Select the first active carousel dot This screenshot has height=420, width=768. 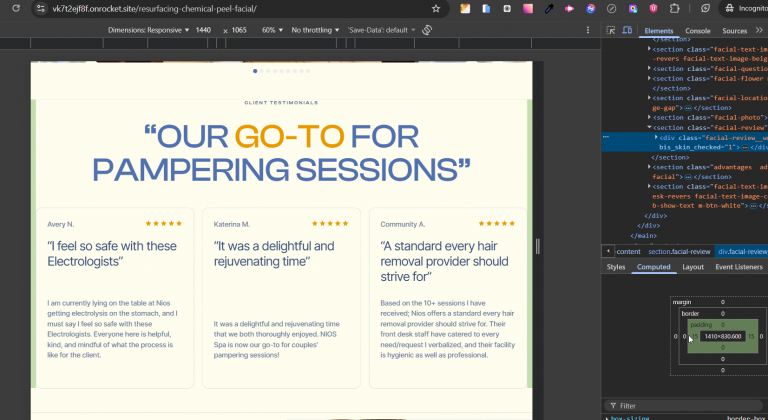(255, 71)
